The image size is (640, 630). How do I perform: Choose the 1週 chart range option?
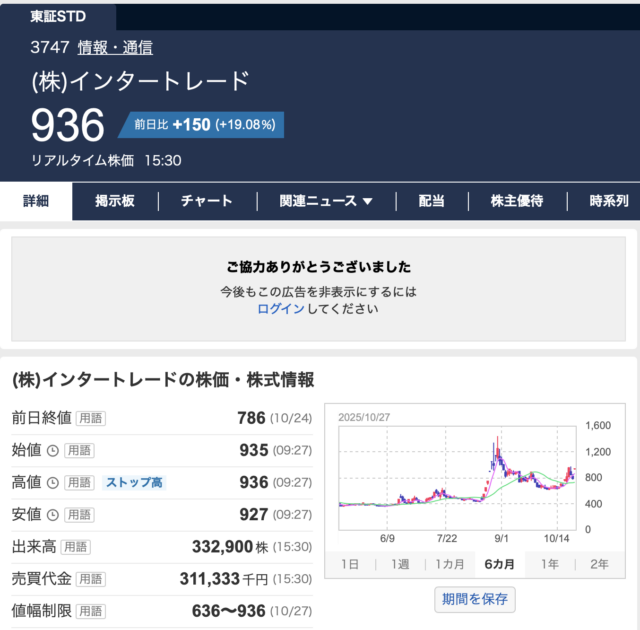tap(399, 564)
